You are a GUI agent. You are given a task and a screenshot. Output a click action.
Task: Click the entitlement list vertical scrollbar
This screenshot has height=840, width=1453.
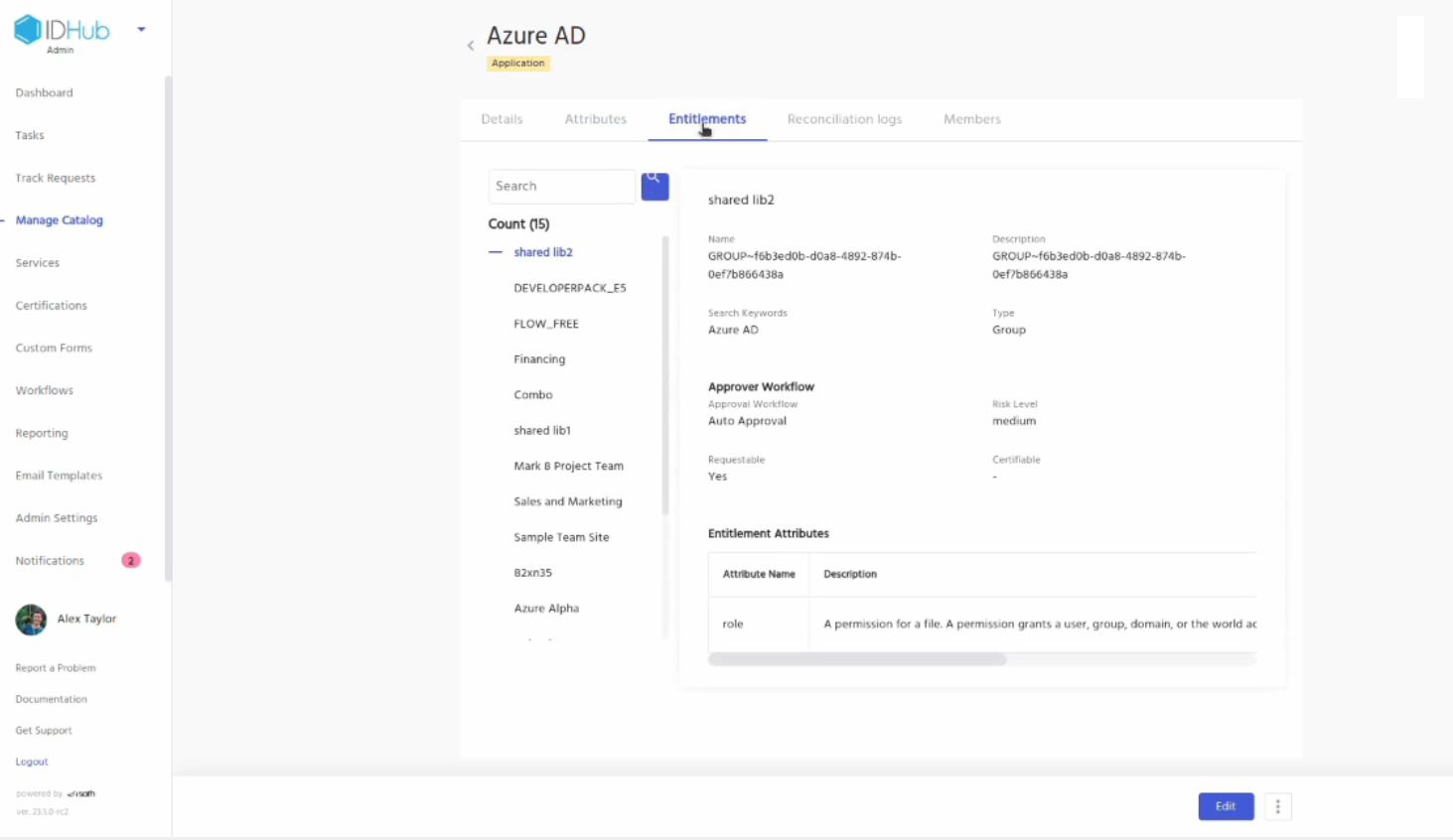pos(664,377)
